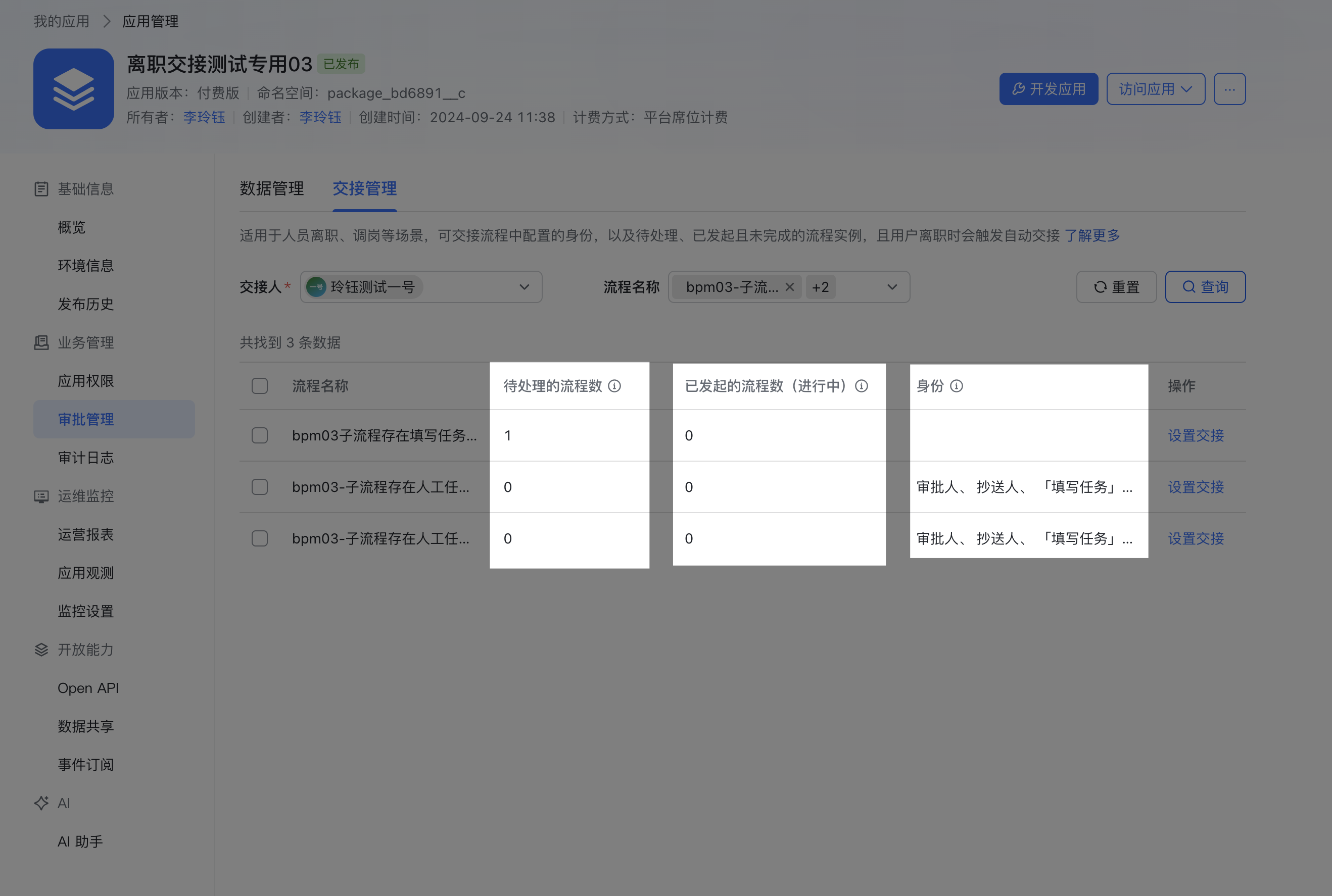Open the 访问应用 dropdown button
The height and width of the screenshot is (896, 1332).
(x=1155, y=89)
